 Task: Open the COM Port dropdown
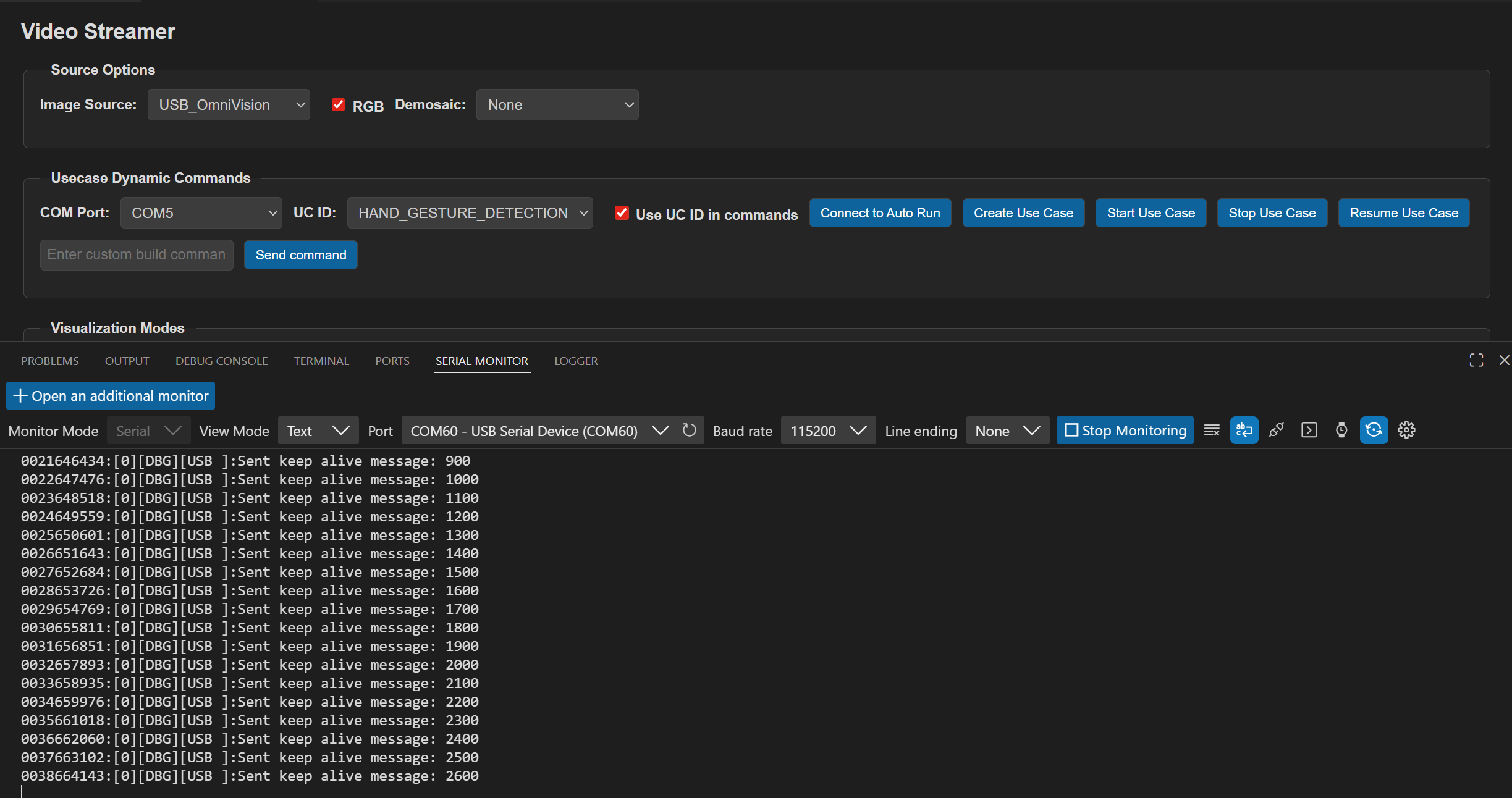click(x=201, y=213)
